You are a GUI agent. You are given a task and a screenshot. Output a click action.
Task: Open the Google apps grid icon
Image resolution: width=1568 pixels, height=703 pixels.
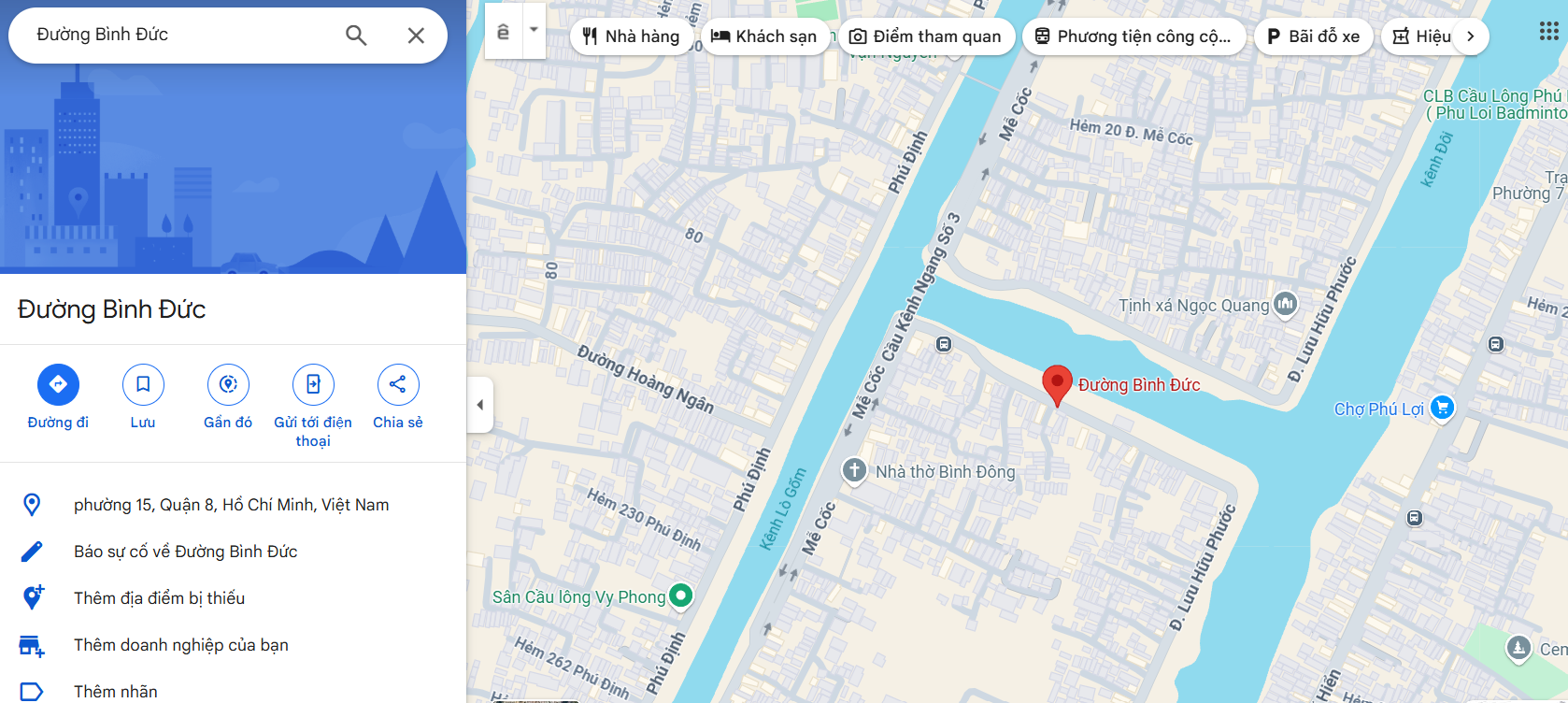point(1548,32)
